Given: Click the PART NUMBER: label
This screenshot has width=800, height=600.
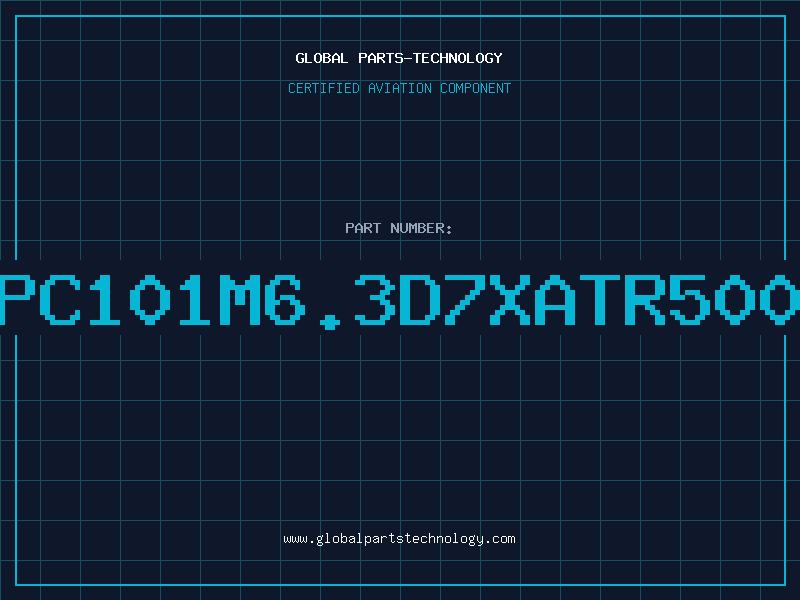Looking at the screenshot, I should (399, 228).
